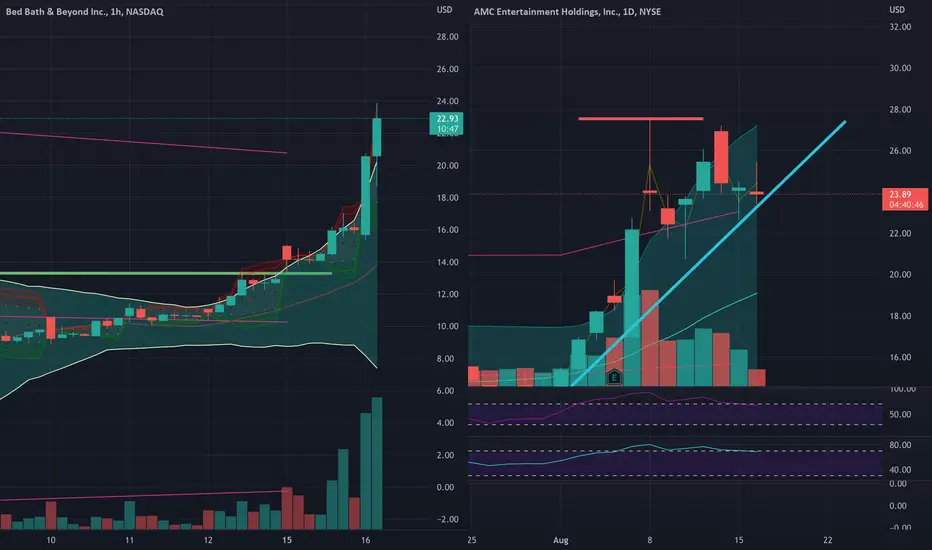Select the cyan trendline on AMC chart
This screenshot has width=932, height=550.
708,254
